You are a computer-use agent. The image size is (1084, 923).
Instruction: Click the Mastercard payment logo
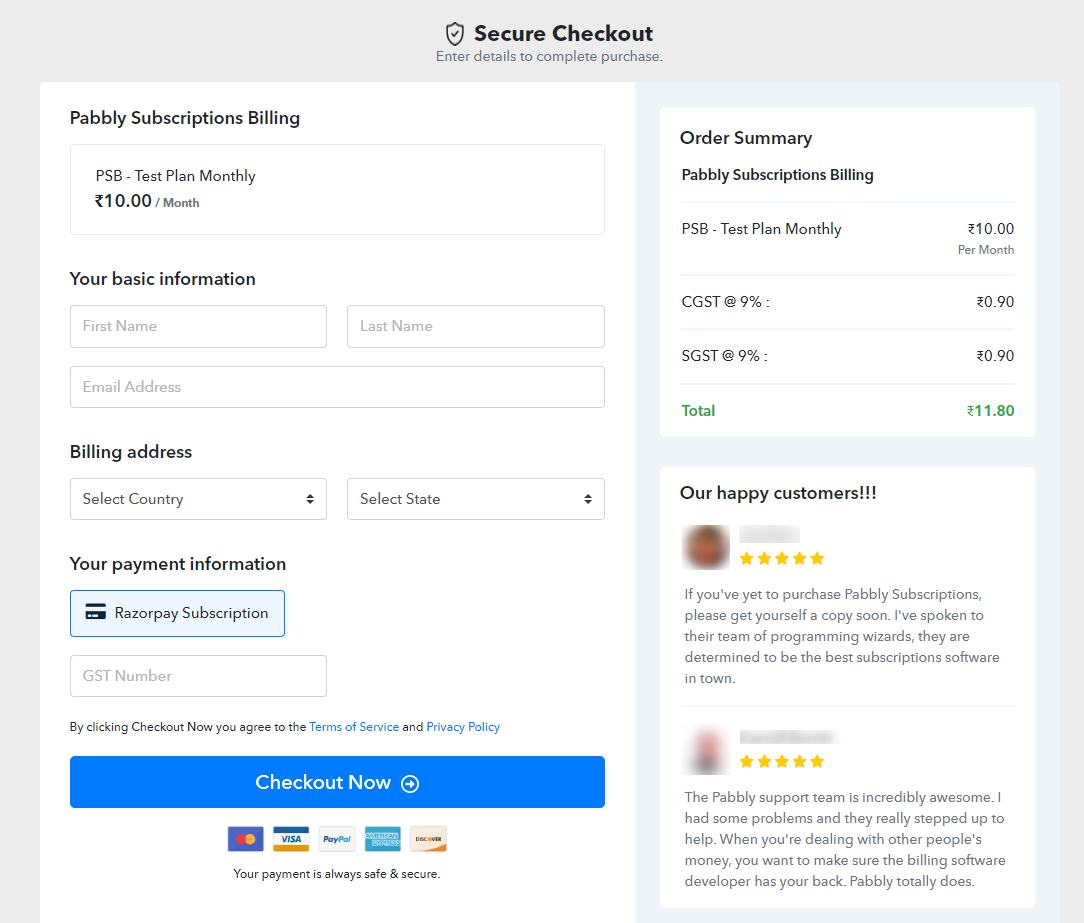pyautogui.click(x=245, y=839)
